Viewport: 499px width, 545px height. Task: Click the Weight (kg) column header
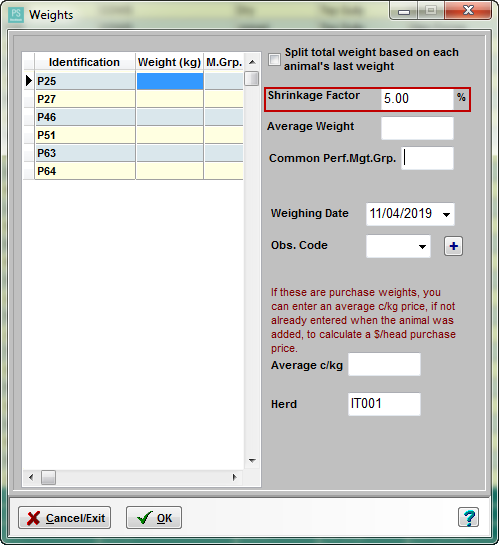click(169, 62)
